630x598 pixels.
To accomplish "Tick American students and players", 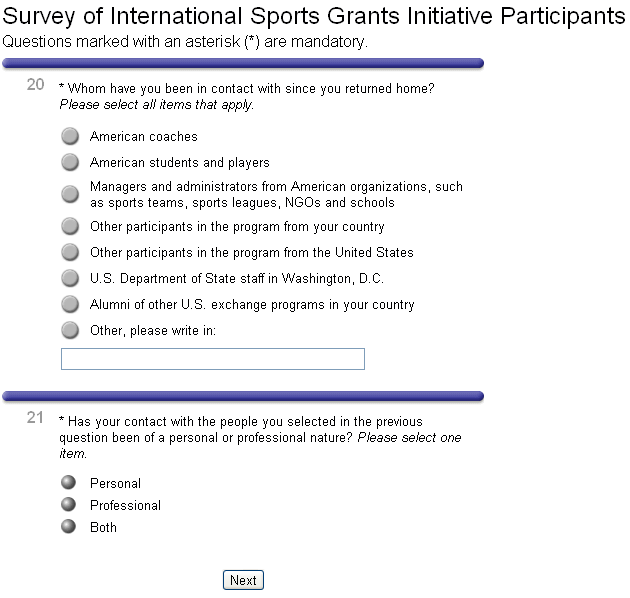I will 70,163.
